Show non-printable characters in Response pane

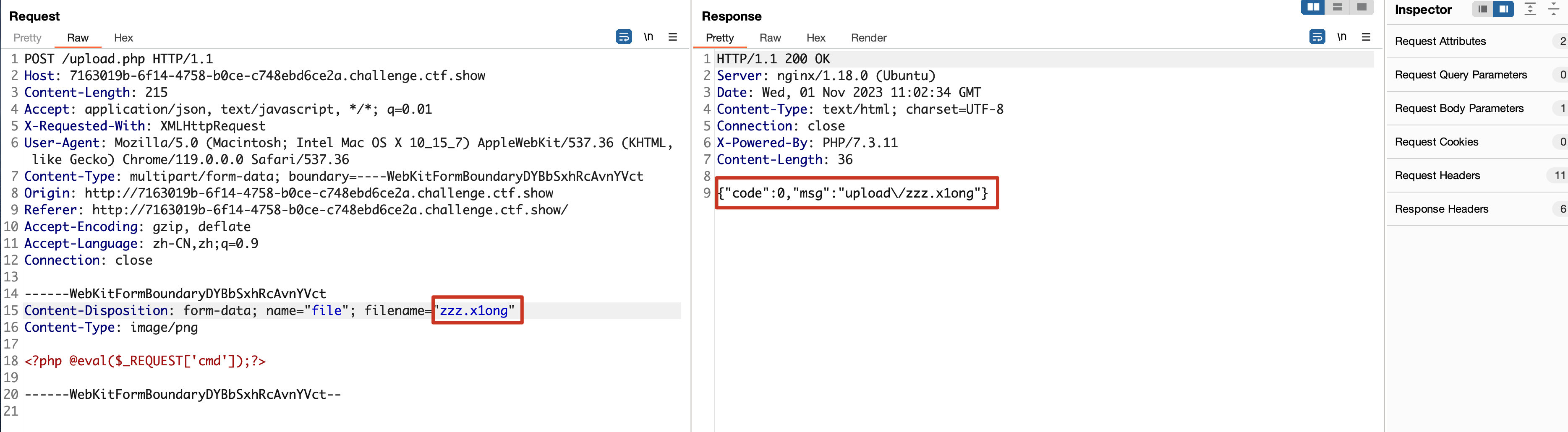[x=1341, y=37]
